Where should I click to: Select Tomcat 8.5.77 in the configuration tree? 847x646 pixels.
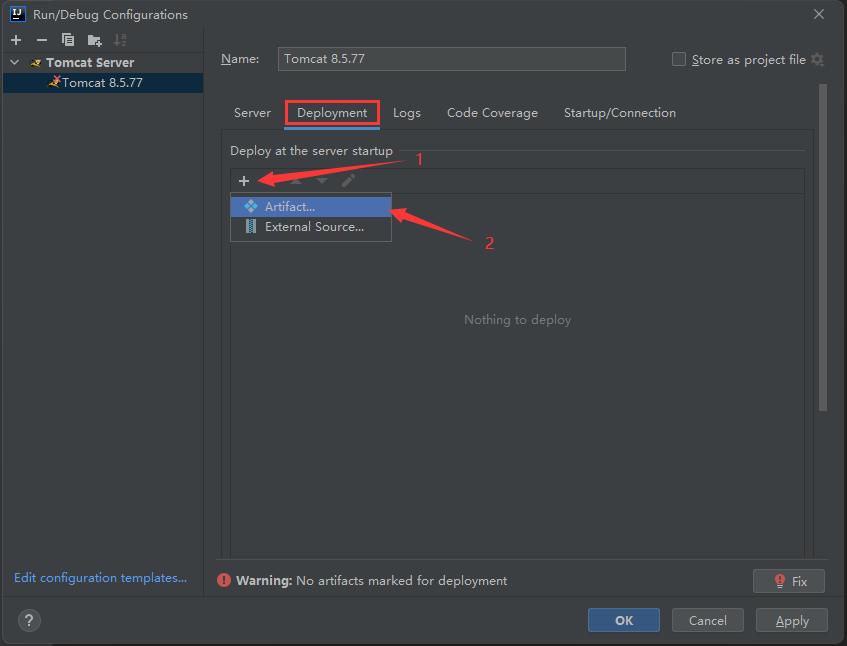coord(101,83)
